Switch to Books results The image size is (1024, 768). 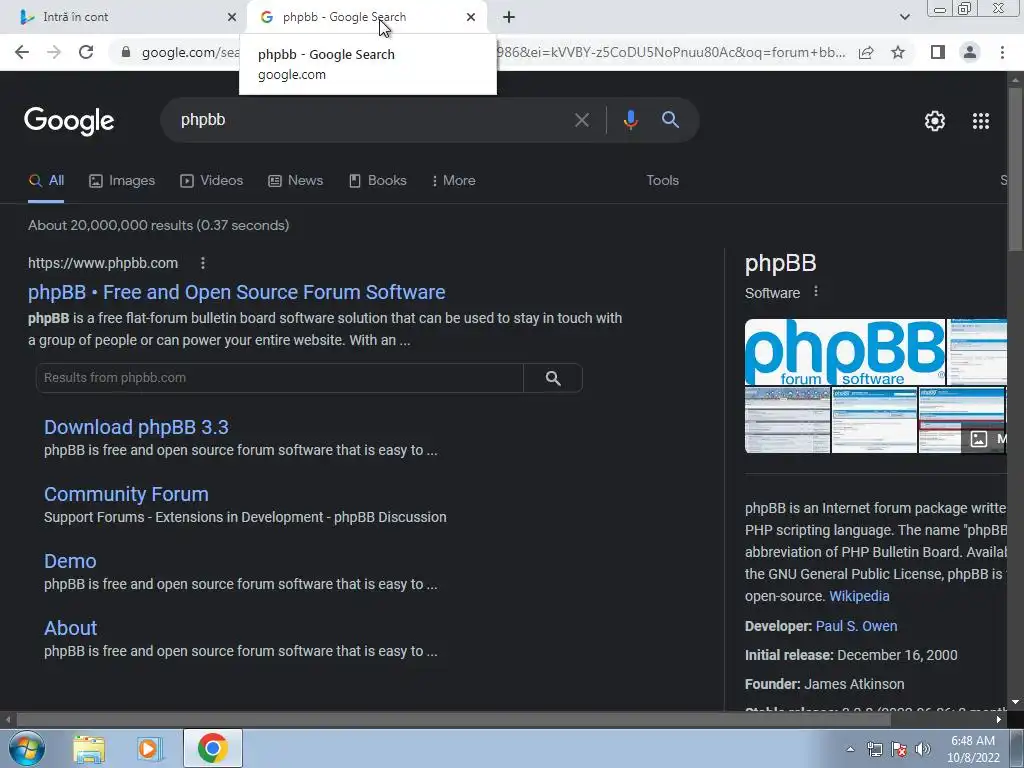tap(377, 181)
